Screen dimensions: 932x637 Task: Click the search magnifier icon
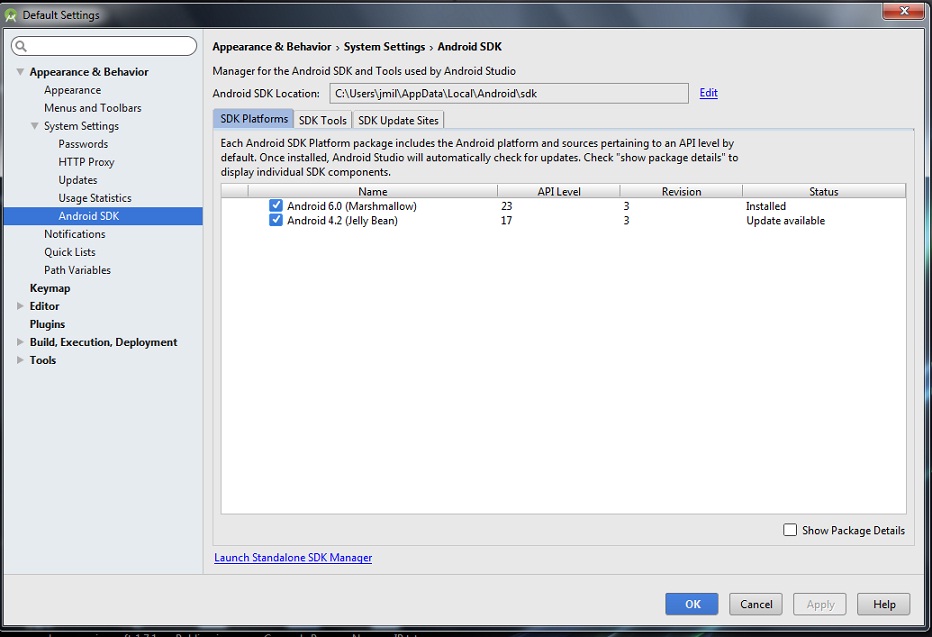pos(21,47)
